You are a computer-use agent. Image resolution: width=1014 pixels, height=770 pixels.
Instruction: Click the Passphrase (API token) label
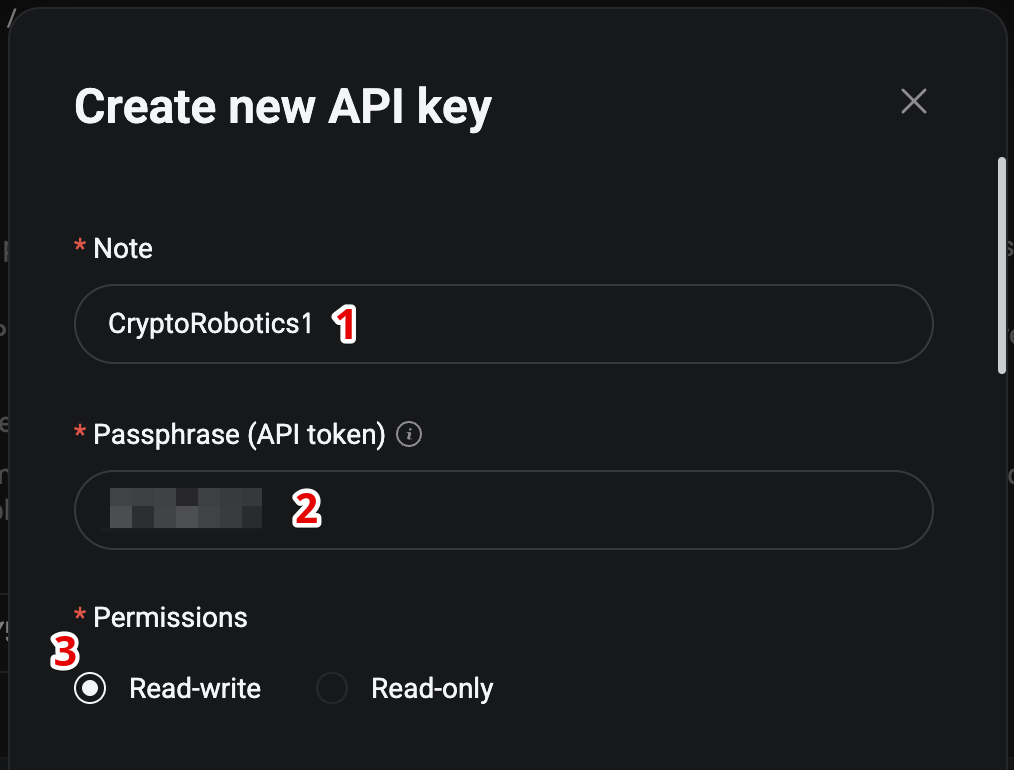tap(239, 434)
